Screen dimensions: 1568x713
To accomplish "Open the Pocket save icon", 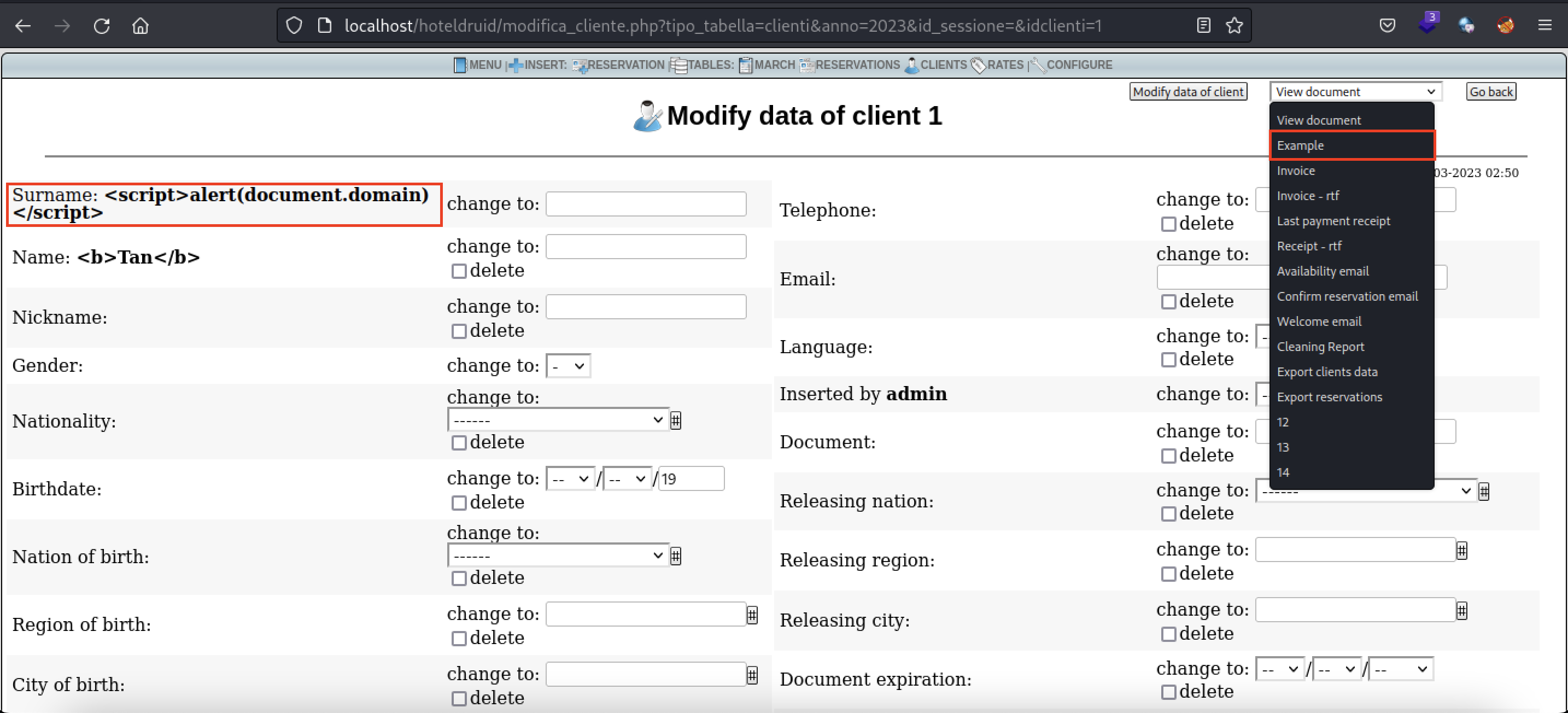I will 1387,26.
